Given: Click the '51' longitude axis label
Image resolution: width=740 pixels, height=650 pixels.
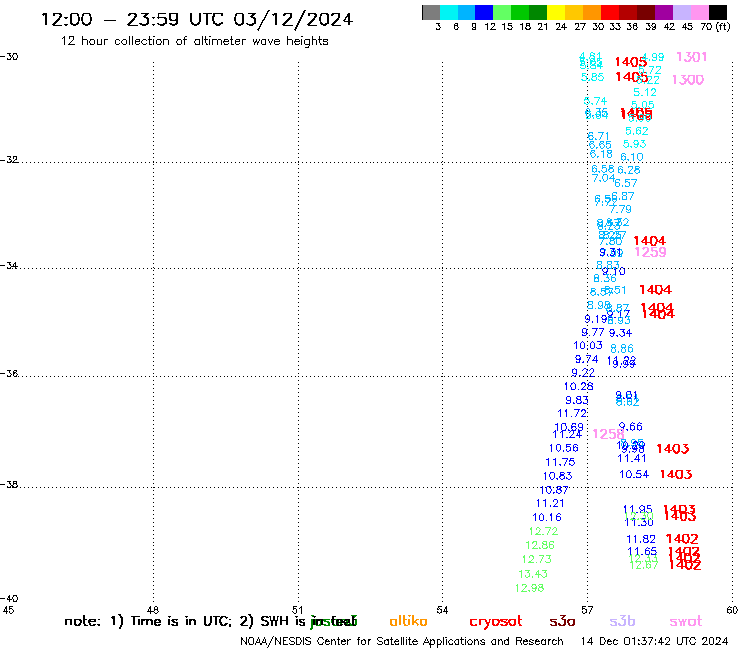Looking at the screenshot, I should [297, 610].
